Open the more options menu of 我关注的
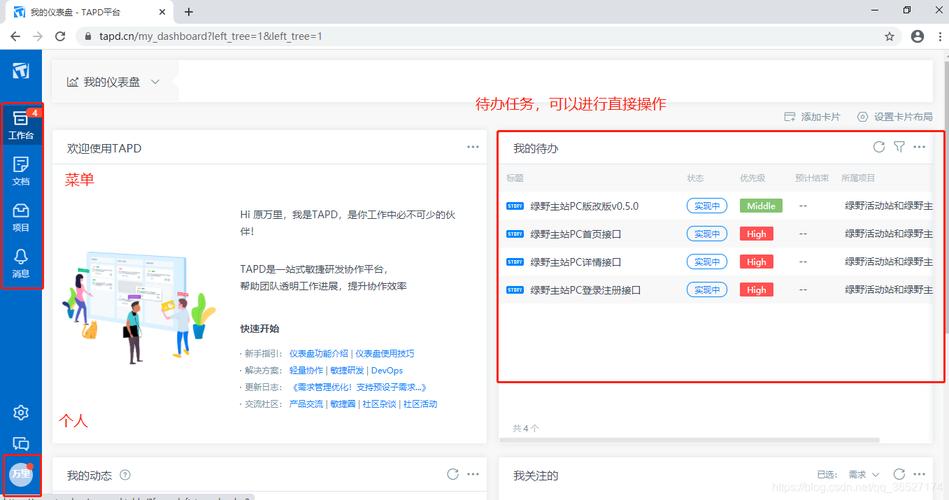Image resolution: width=949 pixels, height=500 pixels. [x=919, y=475]
